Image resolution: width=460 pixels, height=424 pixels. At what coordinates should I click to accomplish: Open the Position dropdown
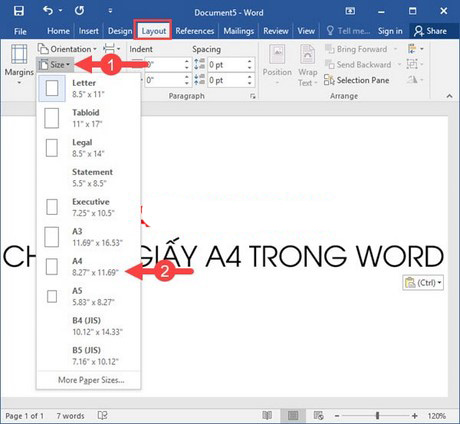277,64
